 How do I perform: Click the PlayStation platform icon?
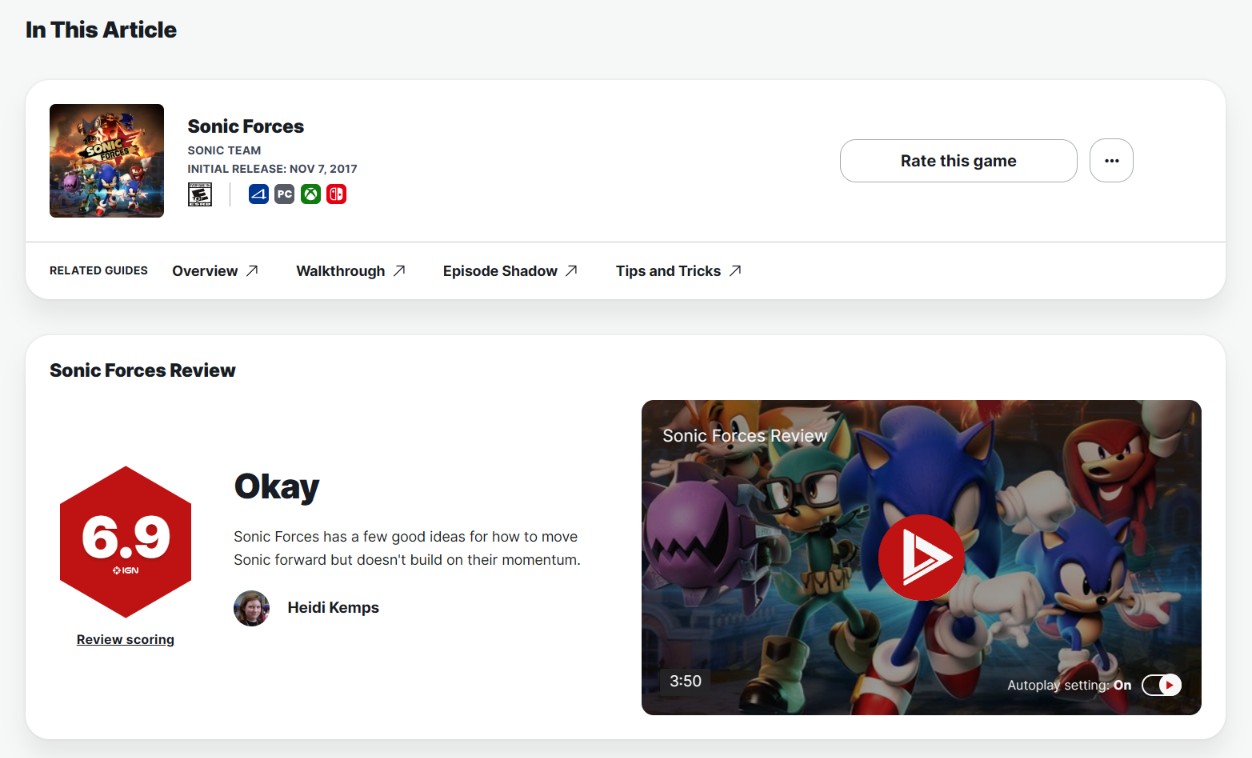coord(258,194)
